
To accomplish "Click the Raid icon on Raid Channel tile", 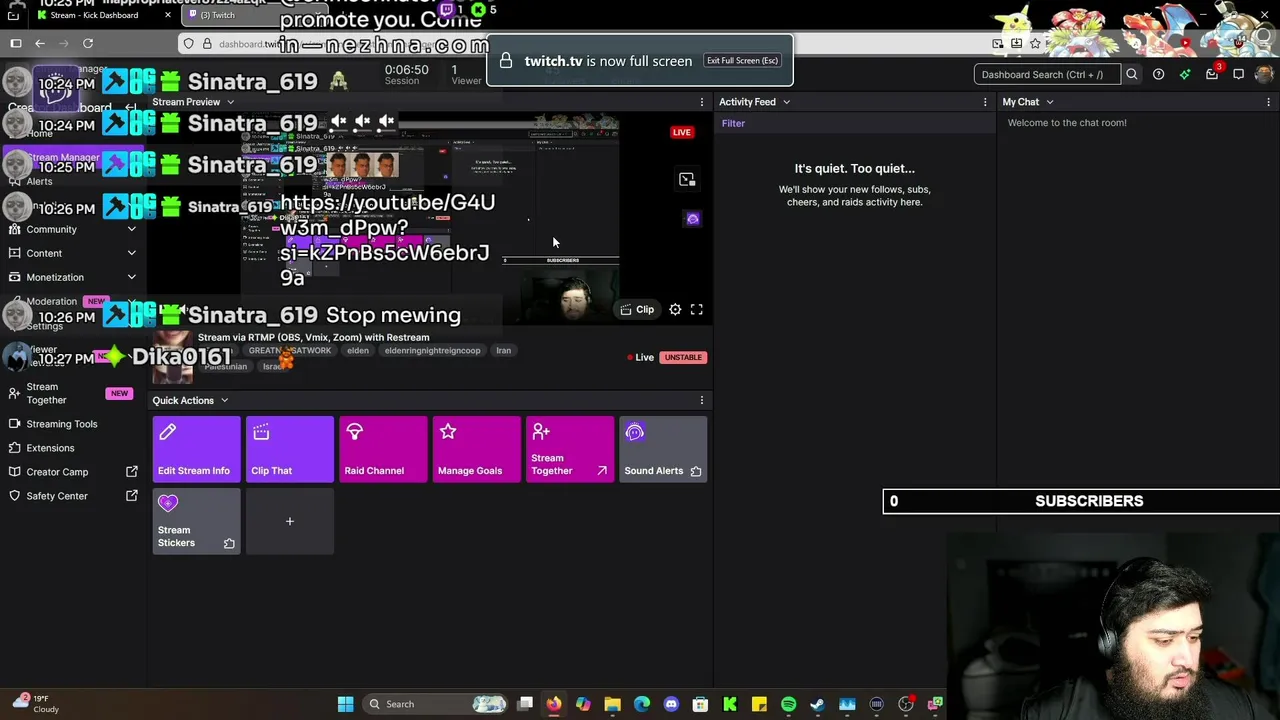I will pos(354,432).
